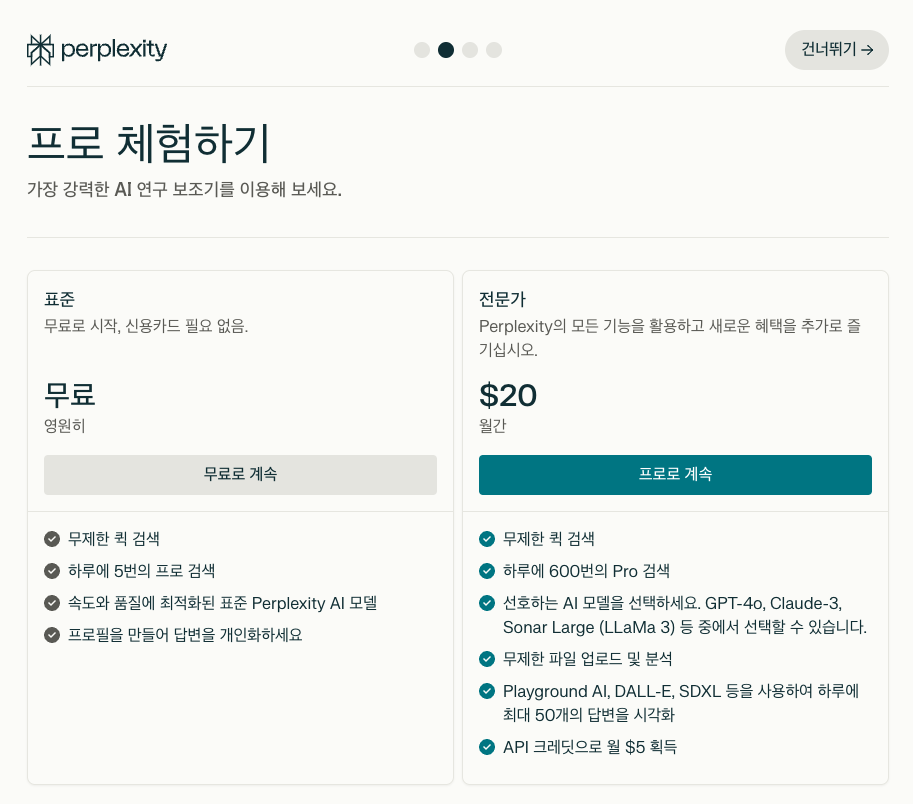This screenshot has height=804, width=913.
Task: Click the arrow icon in the skip button
Action: click(x=867, y=49)
